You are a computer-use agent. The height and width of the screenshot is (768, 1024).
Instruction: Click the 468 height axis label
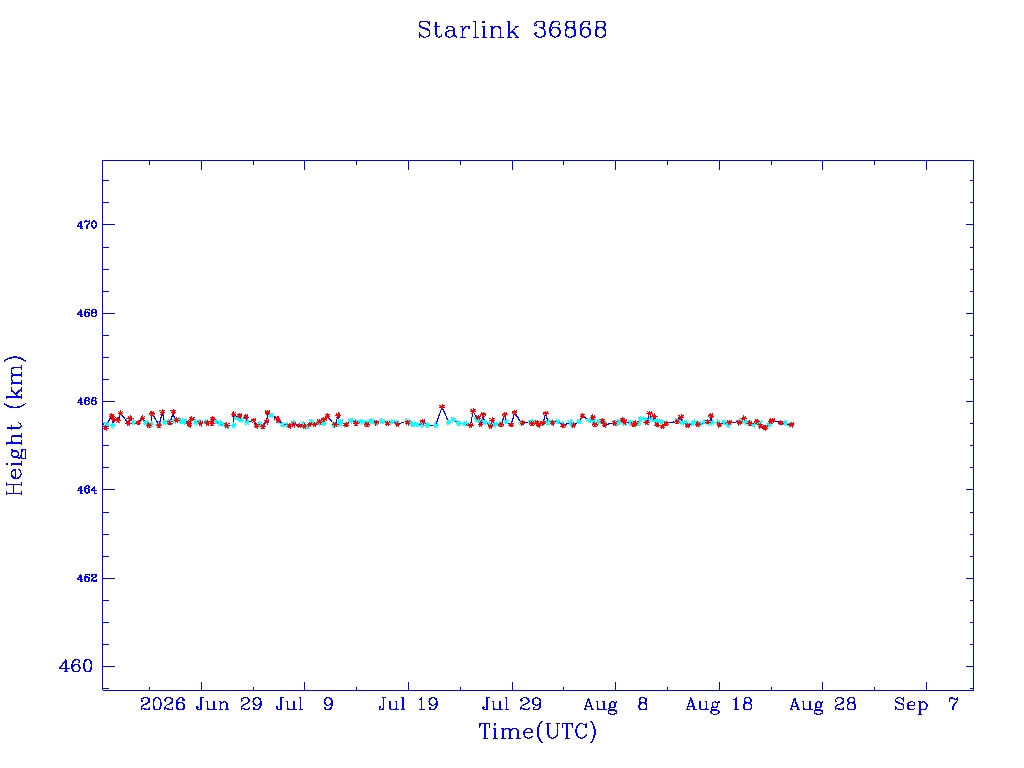click(x=87, y=313)
